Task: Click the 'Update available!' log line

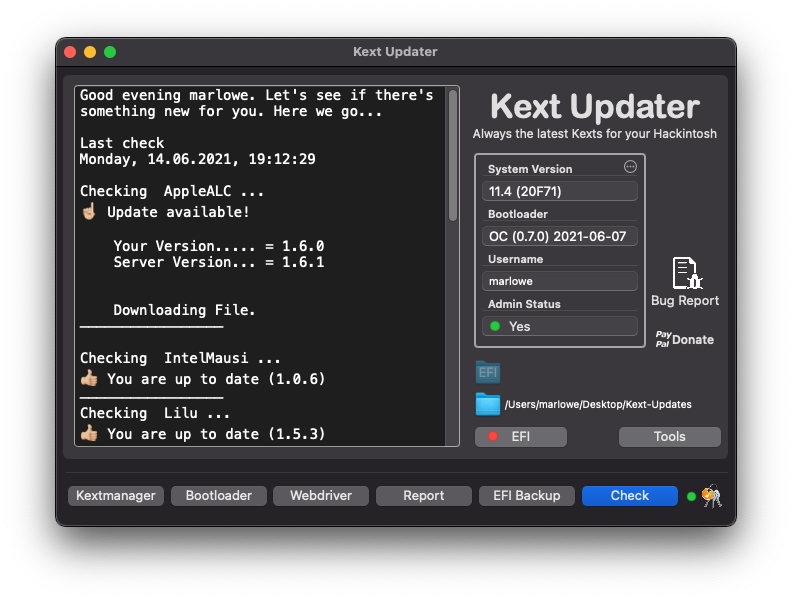Action: (165, 212)
